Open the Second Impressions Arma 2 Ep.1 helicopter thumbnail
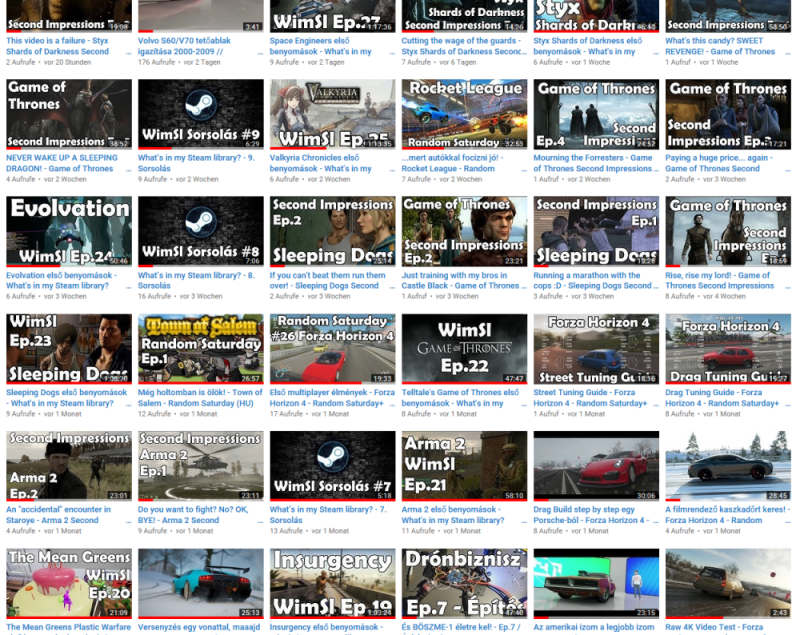 201,466
